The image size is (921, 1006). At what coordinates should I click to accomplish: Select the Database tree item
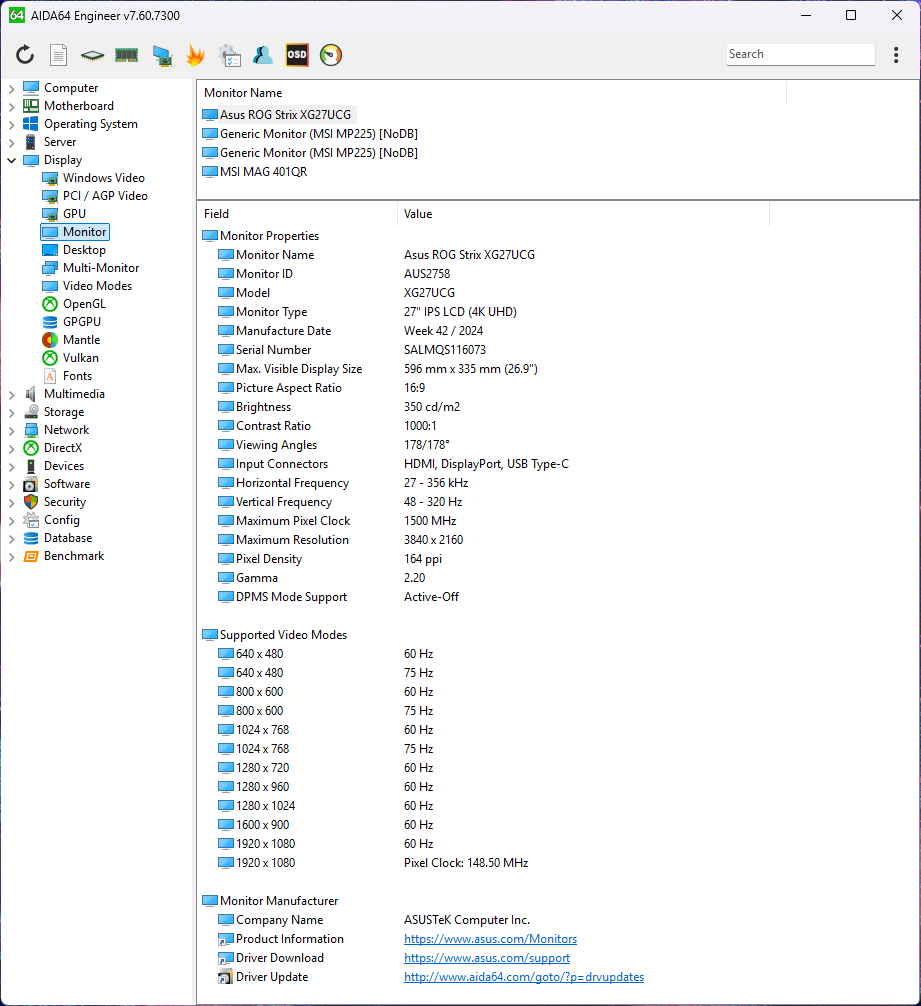coord(58,538)
